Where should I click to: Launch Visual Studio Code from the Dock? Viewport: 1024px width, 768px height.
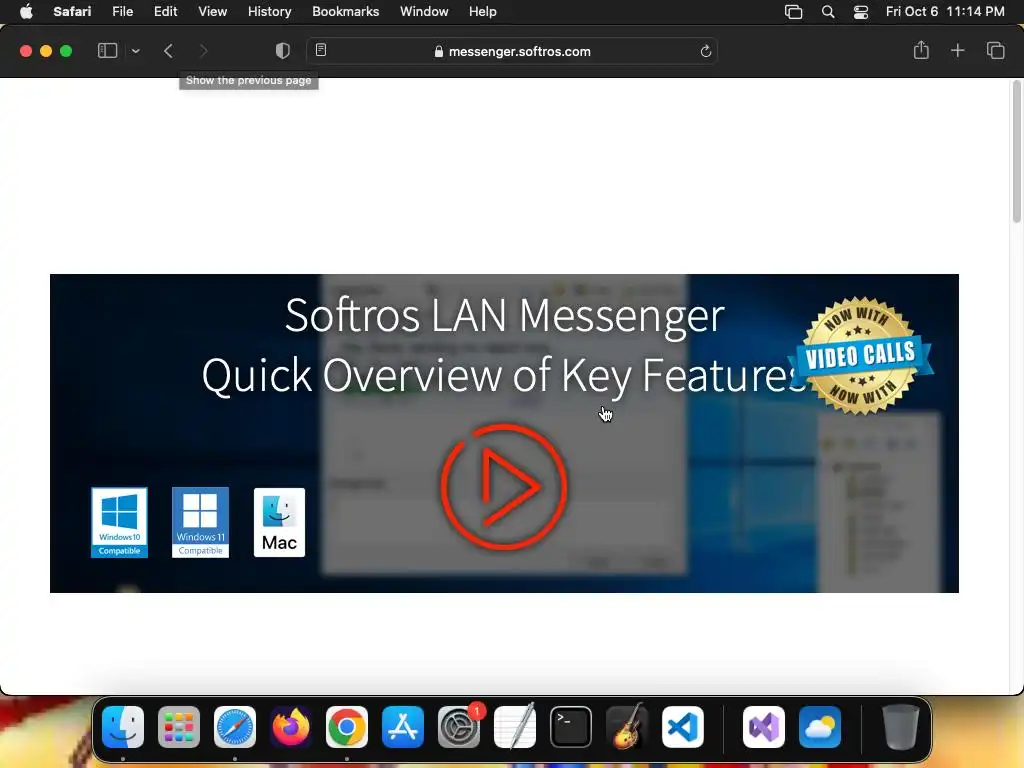(x=683, y=727)
